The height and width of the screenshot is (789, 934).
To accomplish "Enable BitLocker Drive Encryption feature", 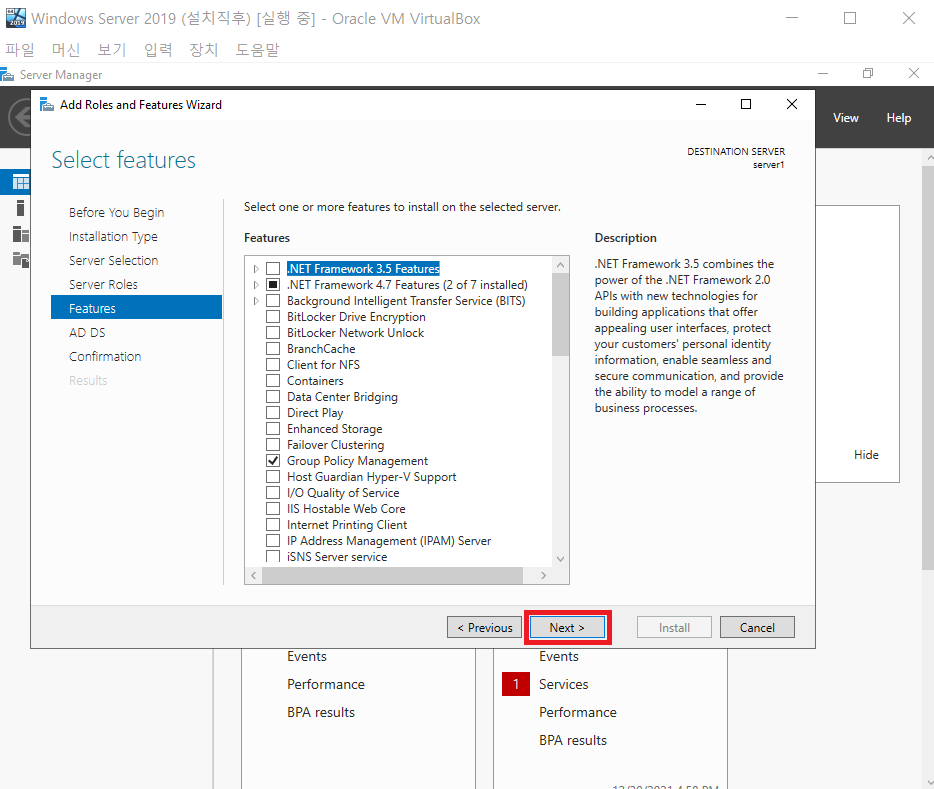I will 273,317.
